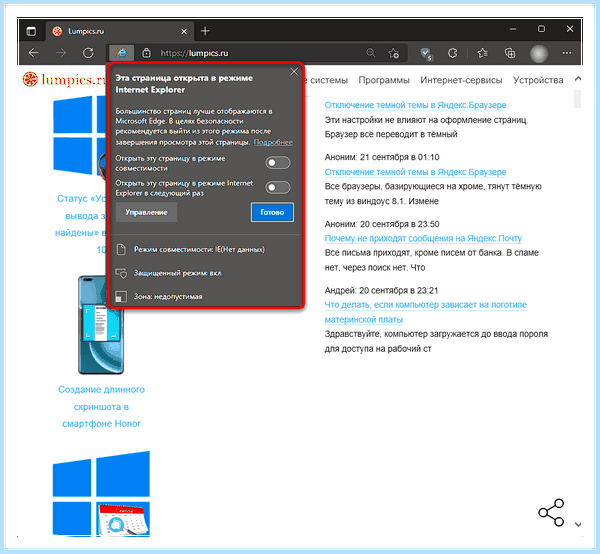Click Зона: недопустимая text
Image resolution: width=600 pixels, height=554 pixels.
(168, 297)
